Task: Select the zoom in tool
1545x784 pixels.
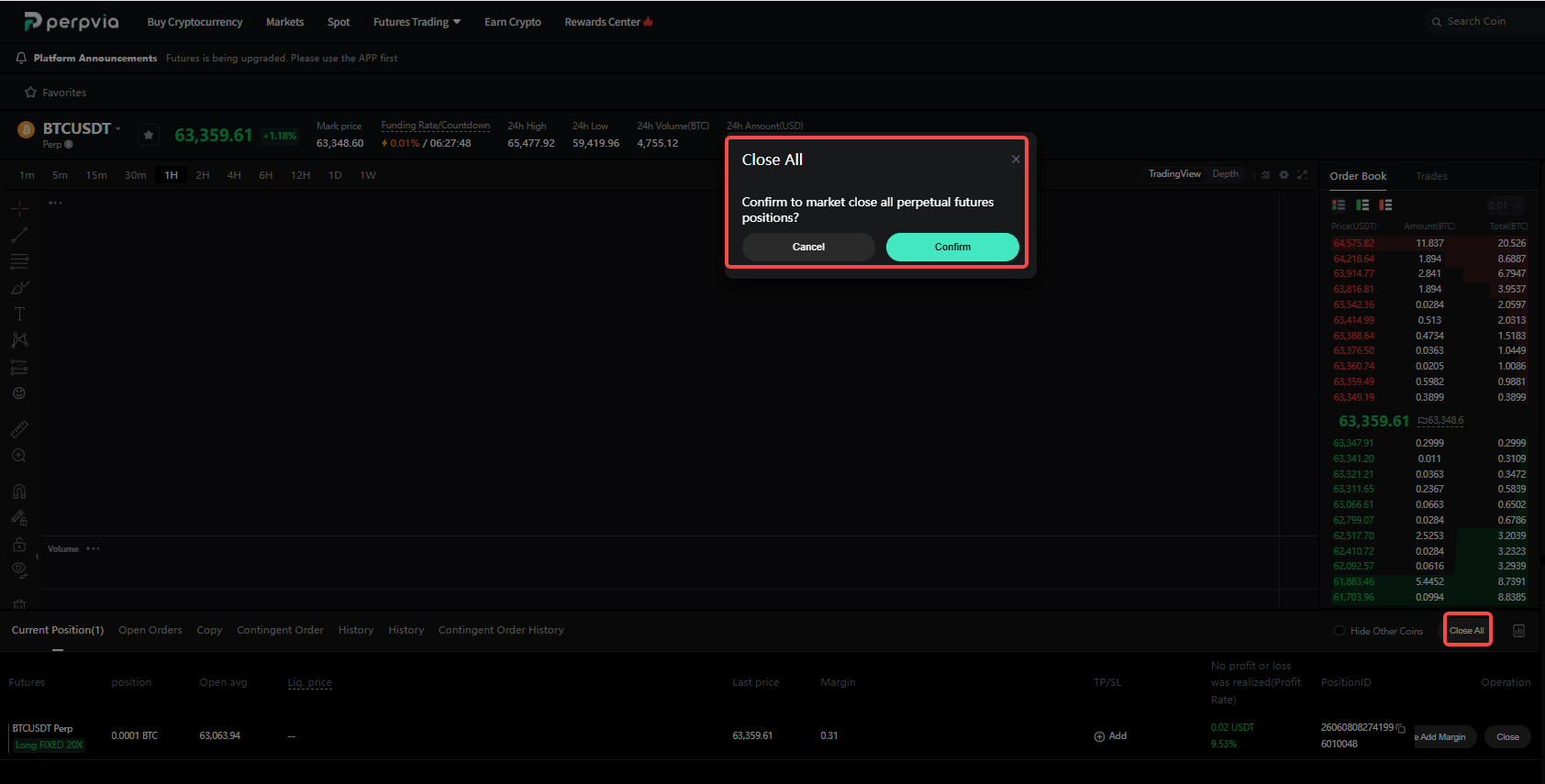Action: (19, 456)
